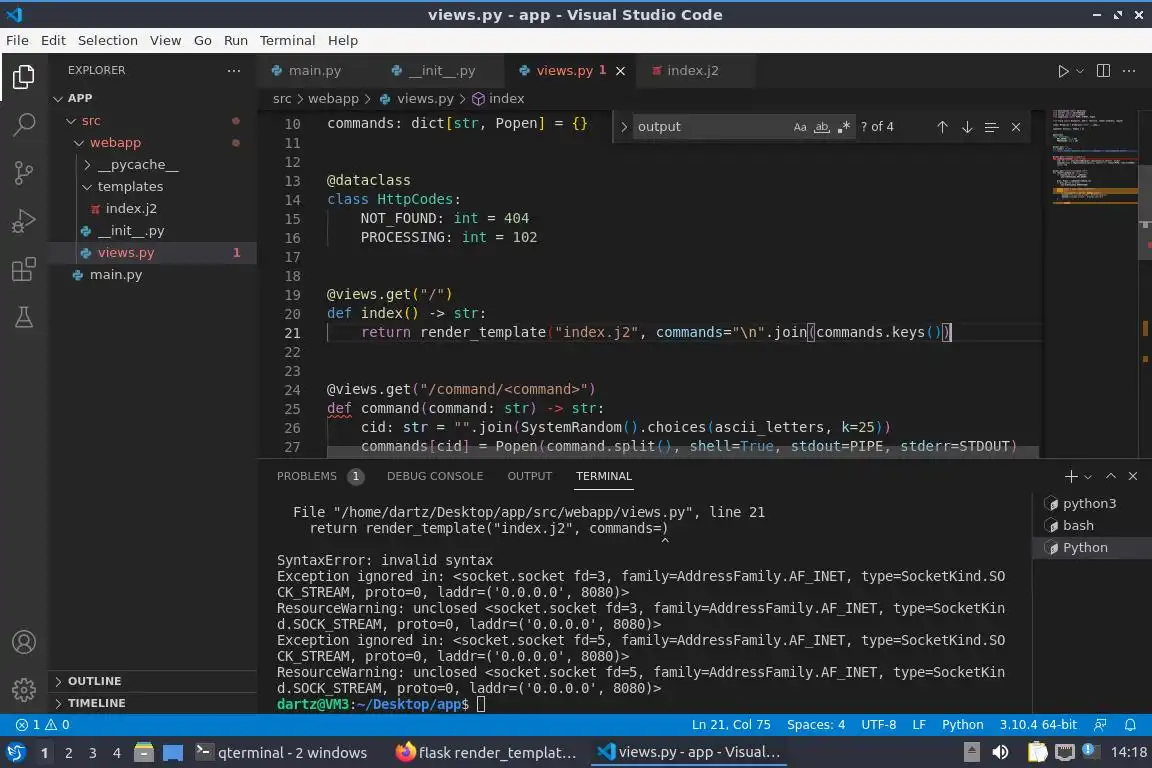Screen dimensions: 1152x768
Task: Open the application launcher on taskbar
Action: tap(15, 753)
